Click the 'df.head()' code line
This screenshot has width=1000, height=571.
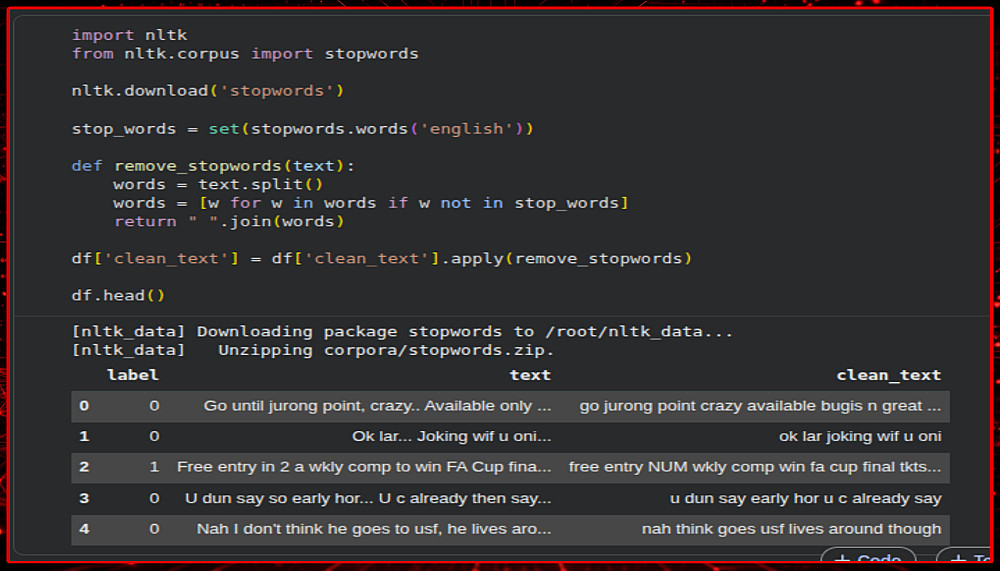pyautogui.click(x=118, y=295)
